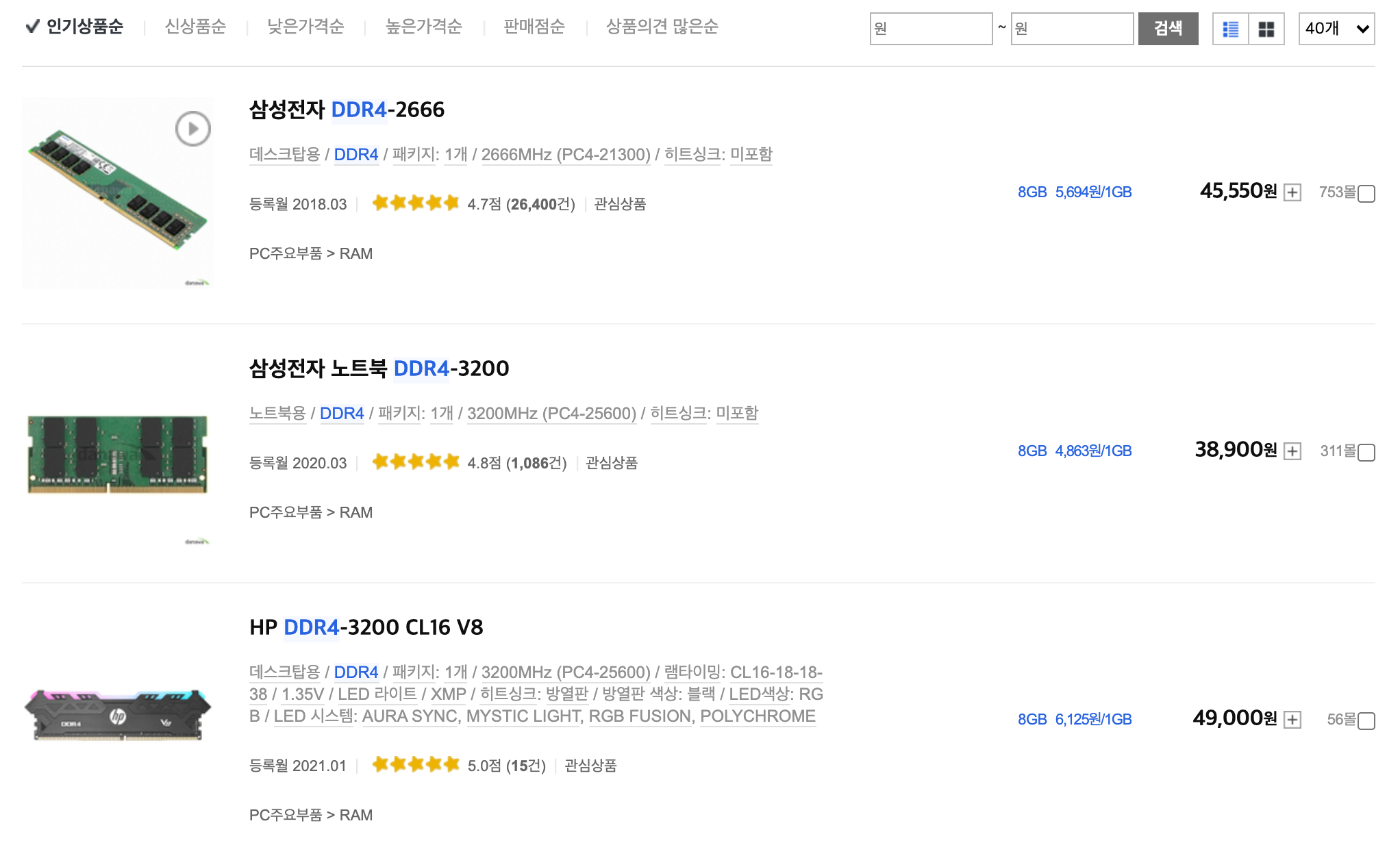The width and height of the screenshot is (1400, 856).
Task: Switch to list view layout
Action: [x=1230, y=29]
